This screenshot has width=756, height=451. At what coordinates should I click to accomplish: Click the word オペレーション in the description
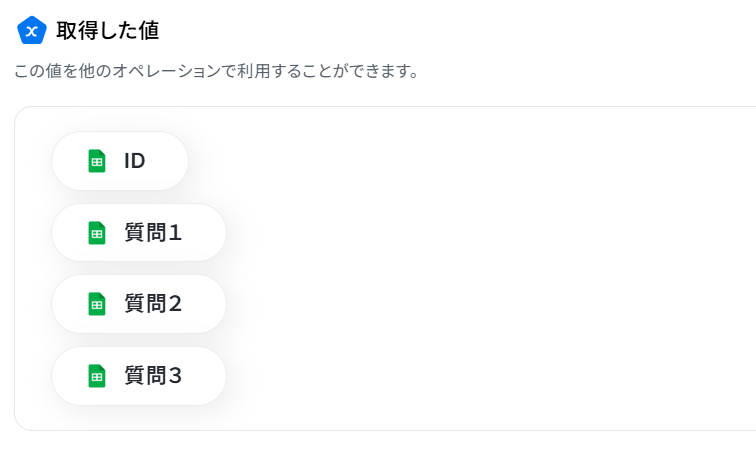[166, 71]
